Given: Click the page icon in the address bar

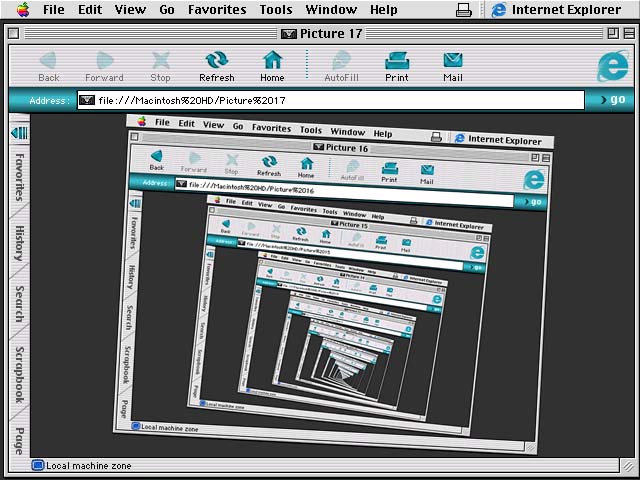Looking at the screenshot, I should pyautogui.click(x=87, y=100).
